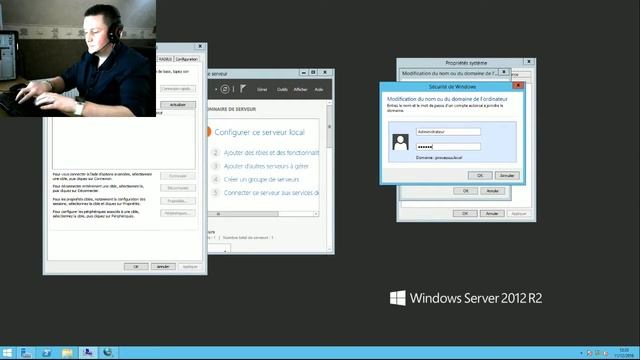
Task: Click the network icon in system tray
Action: 598,353
